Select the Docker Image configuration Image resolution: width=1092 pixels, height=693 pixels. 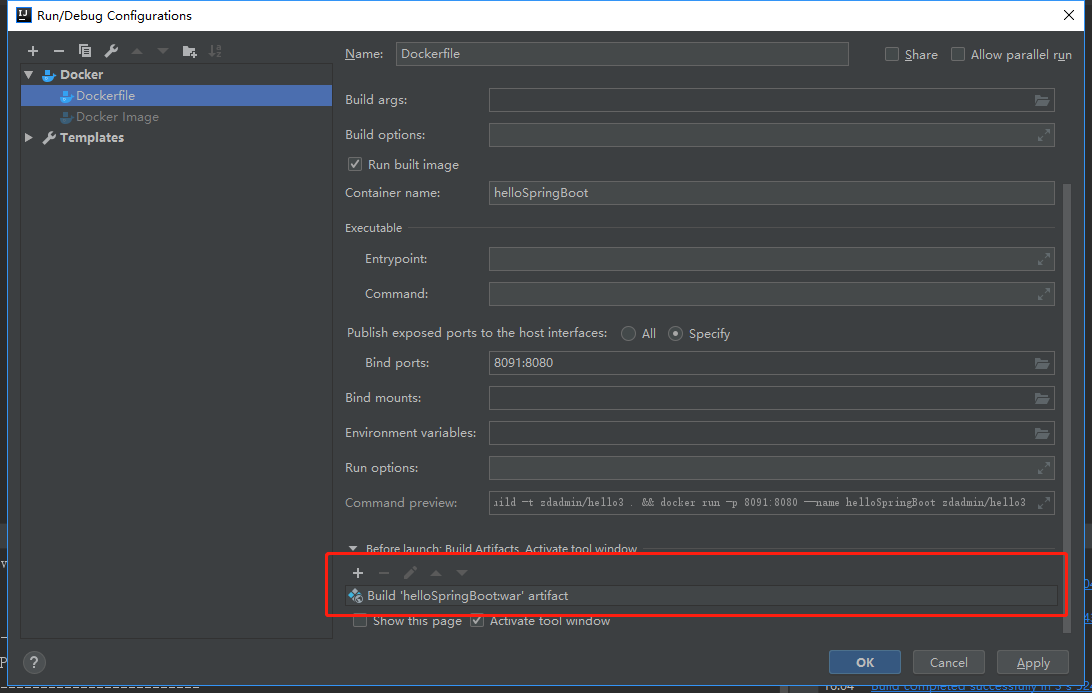tap(176, 117)
